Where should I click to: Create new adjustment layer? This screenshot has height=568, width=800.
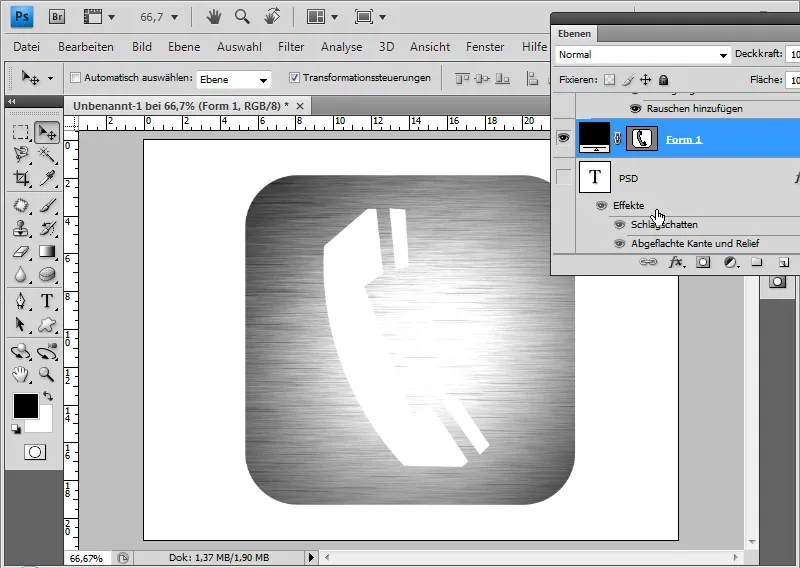731,262
